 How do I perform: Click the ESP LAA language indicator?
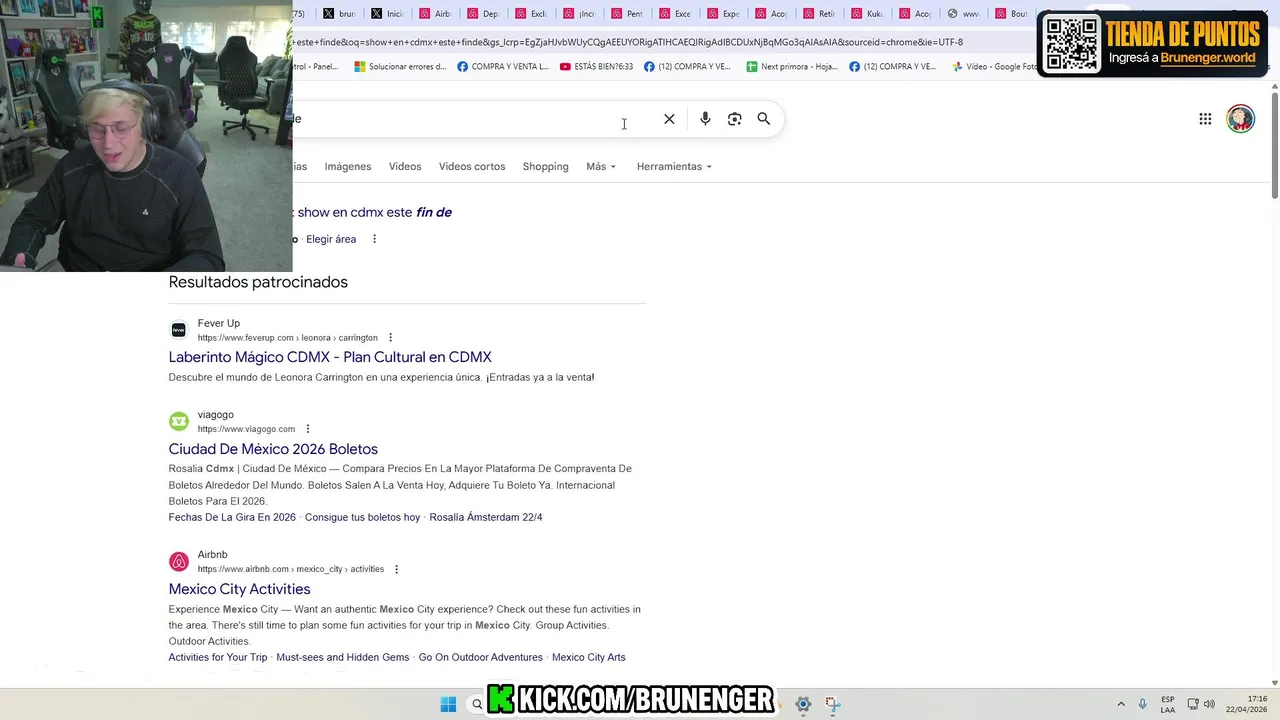tap(1168, 704)
